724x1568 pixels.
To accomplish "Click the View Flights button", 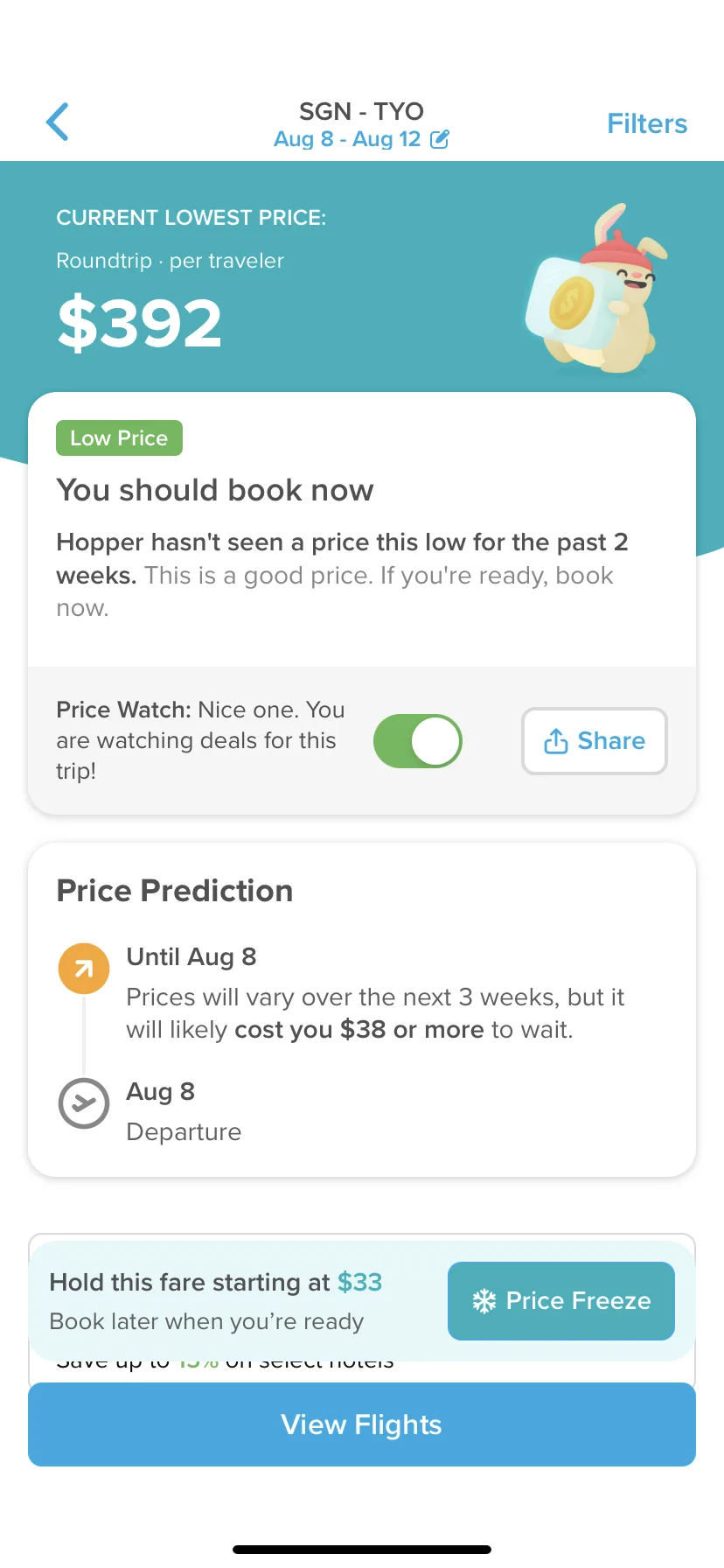I will (x=362, y=1424).
